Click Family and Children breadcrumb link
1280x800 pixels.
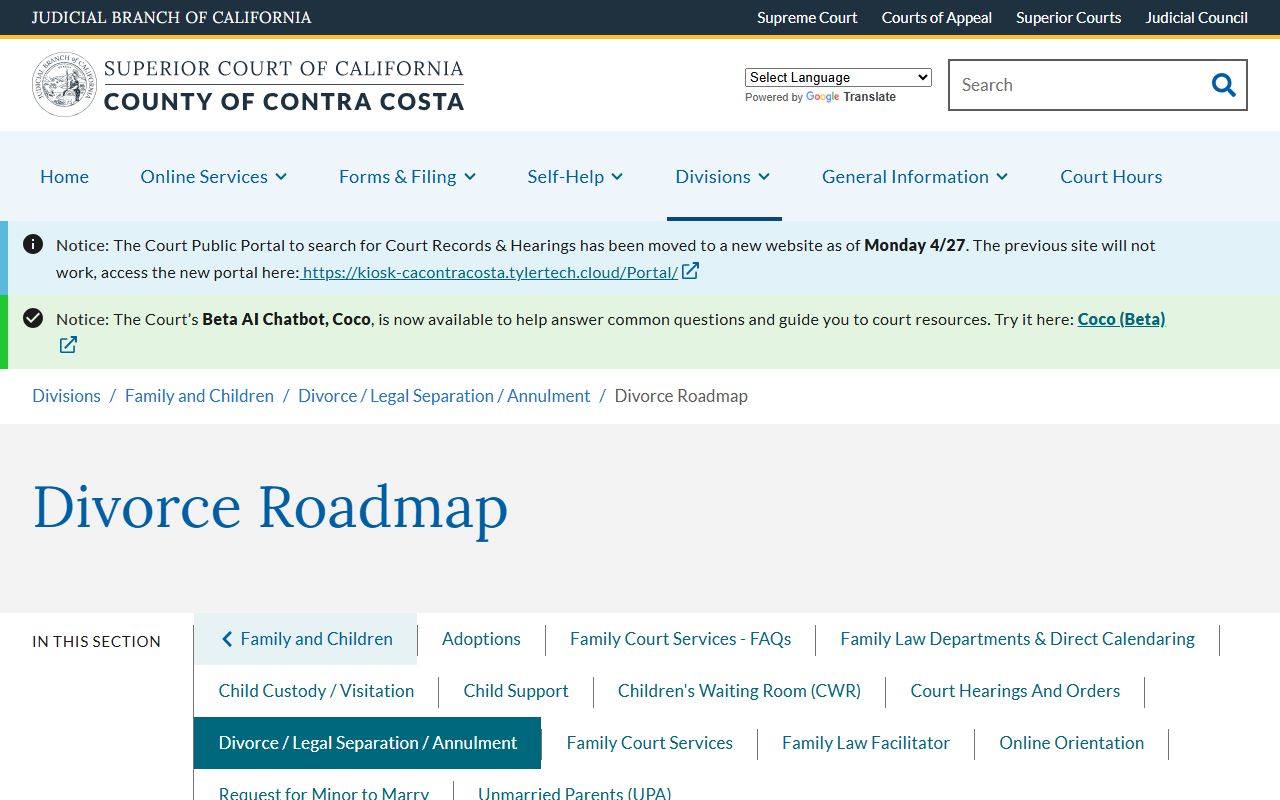tap(199, 396)
